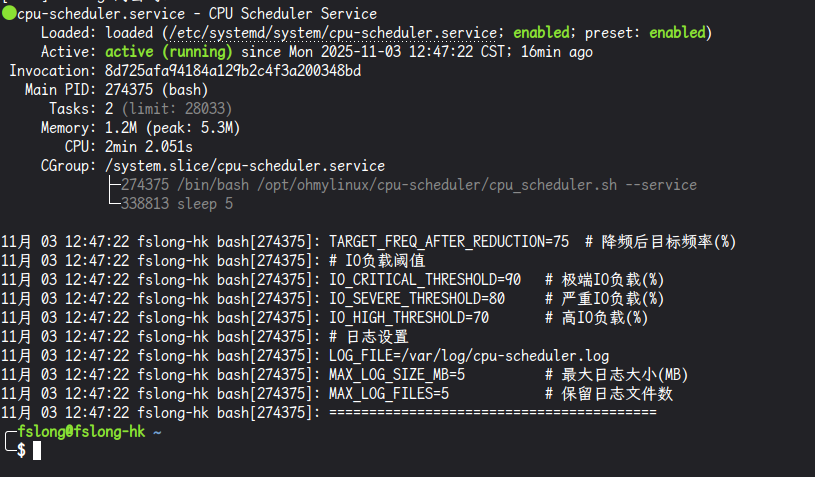Click the '# 保留日志文件数' comment
This screenshot has width=815, height=477.
(x=609, y=393)
